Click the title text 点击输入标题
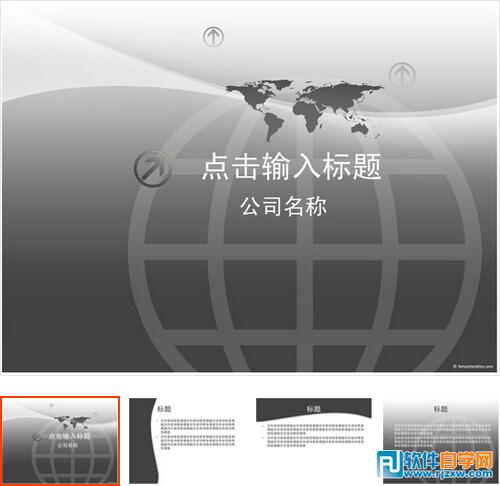Screen dimensions: 500x486 [291, 166]
